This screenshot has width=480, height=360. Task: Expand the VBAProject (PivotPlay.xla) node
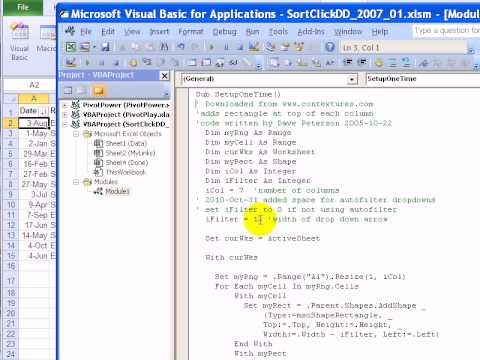click(65, 115)
